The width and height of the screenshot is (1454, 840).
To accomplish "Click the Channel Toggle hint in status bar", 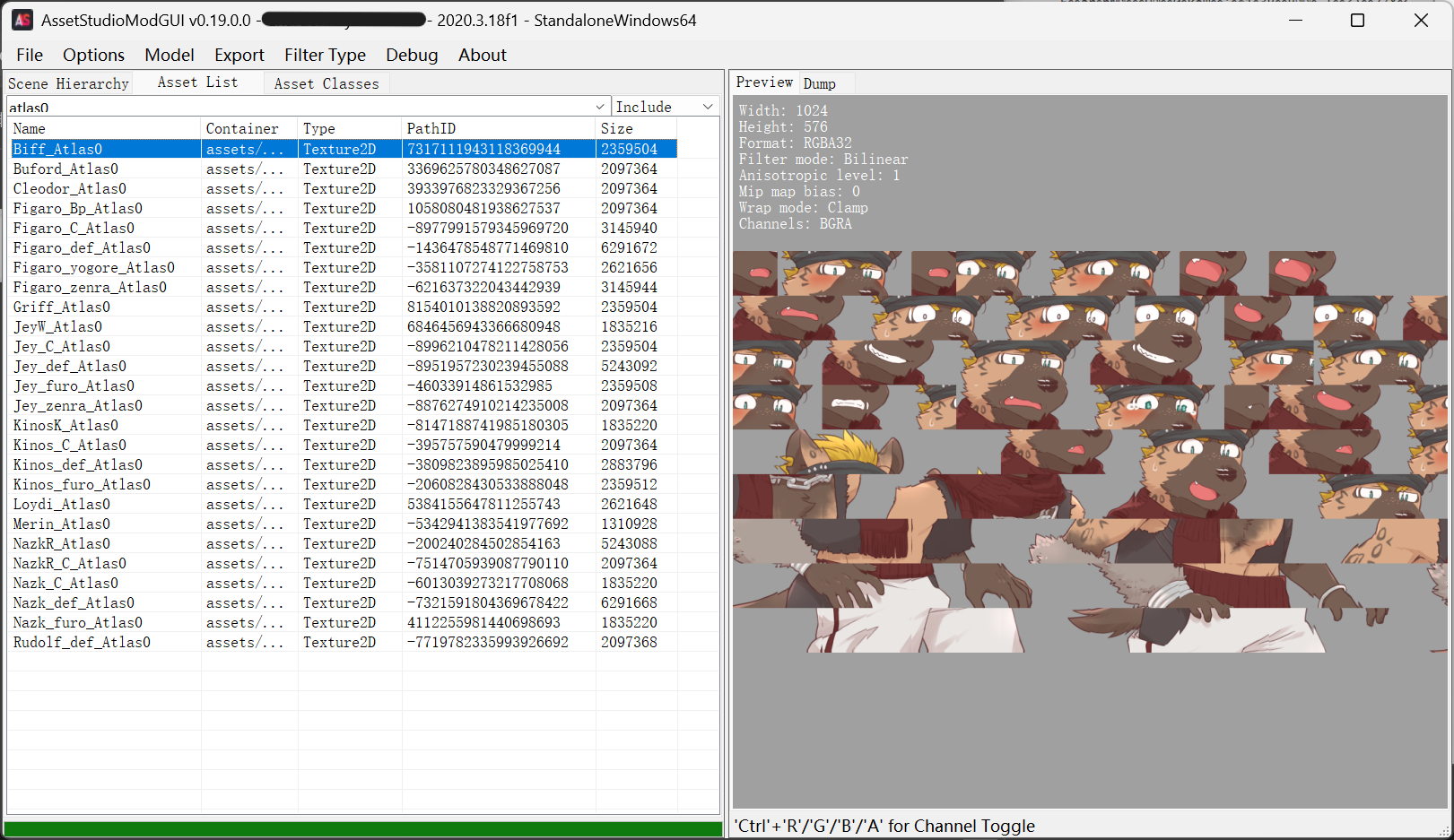I will pos(884,826).
